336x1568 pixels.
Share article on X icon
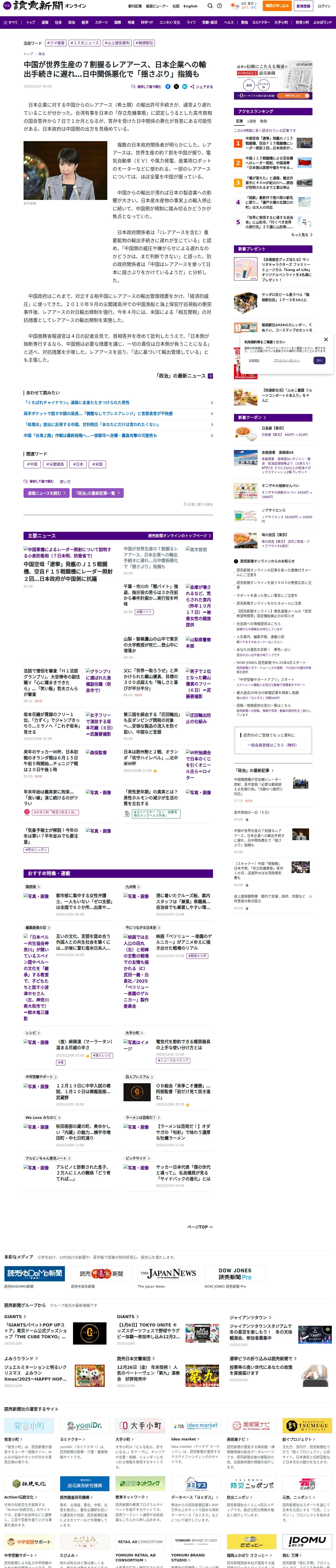(x=176, y=87)
